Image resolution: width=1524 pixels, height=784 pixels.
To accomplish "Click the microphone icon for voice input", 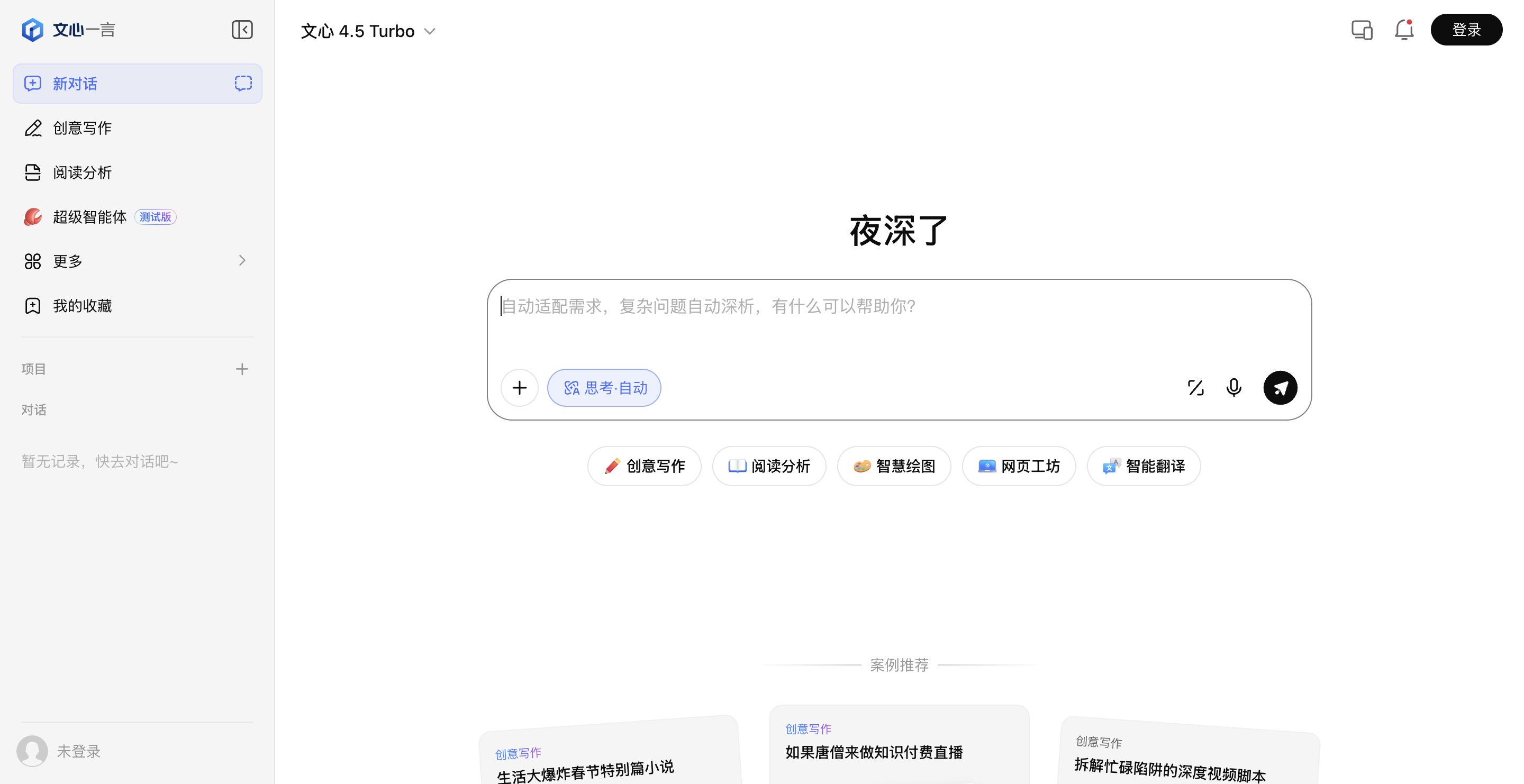I will coord(1233,387).
